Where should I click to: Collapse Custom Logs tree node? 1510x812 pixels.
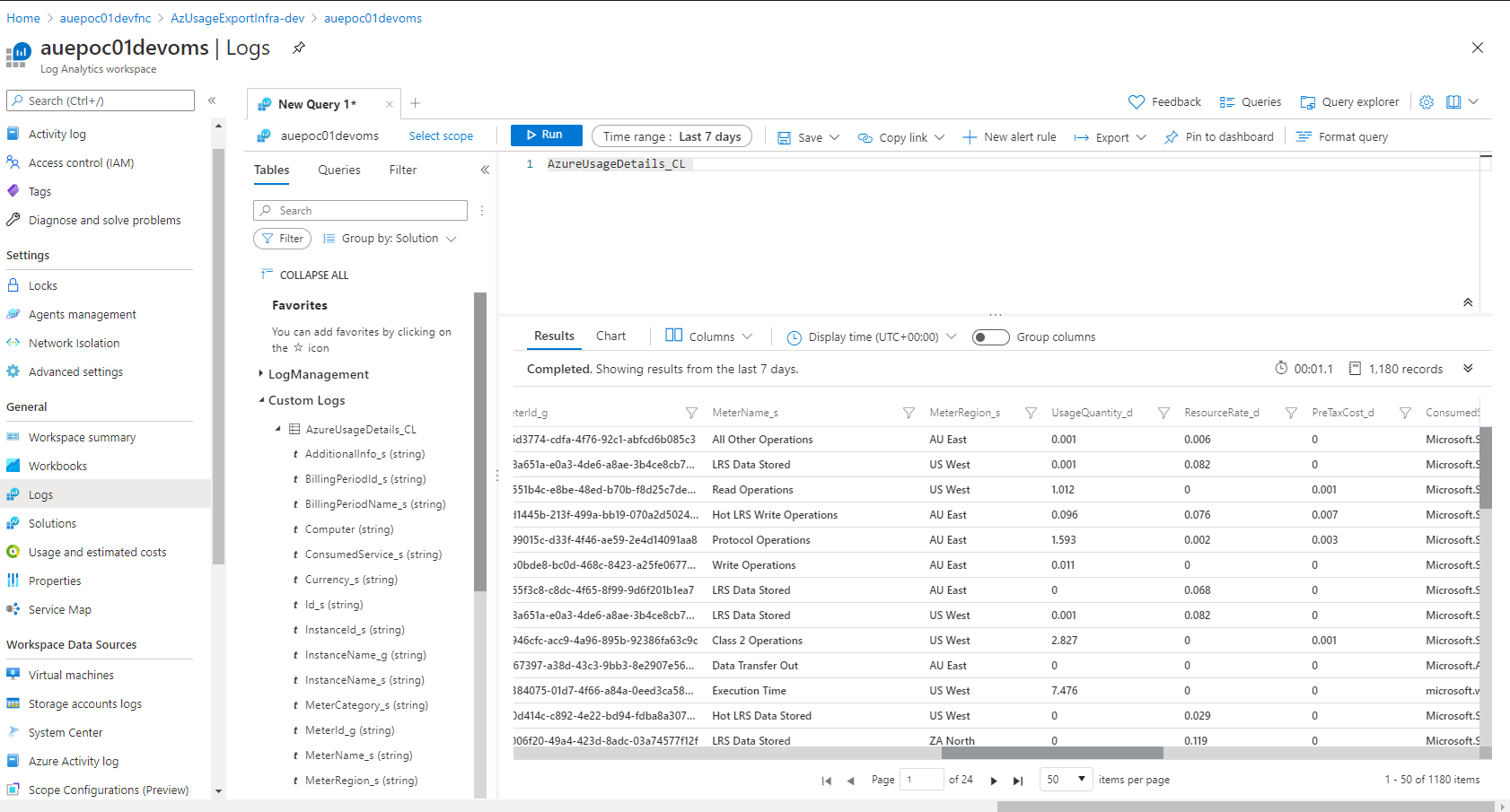click(x=261, y=400)
